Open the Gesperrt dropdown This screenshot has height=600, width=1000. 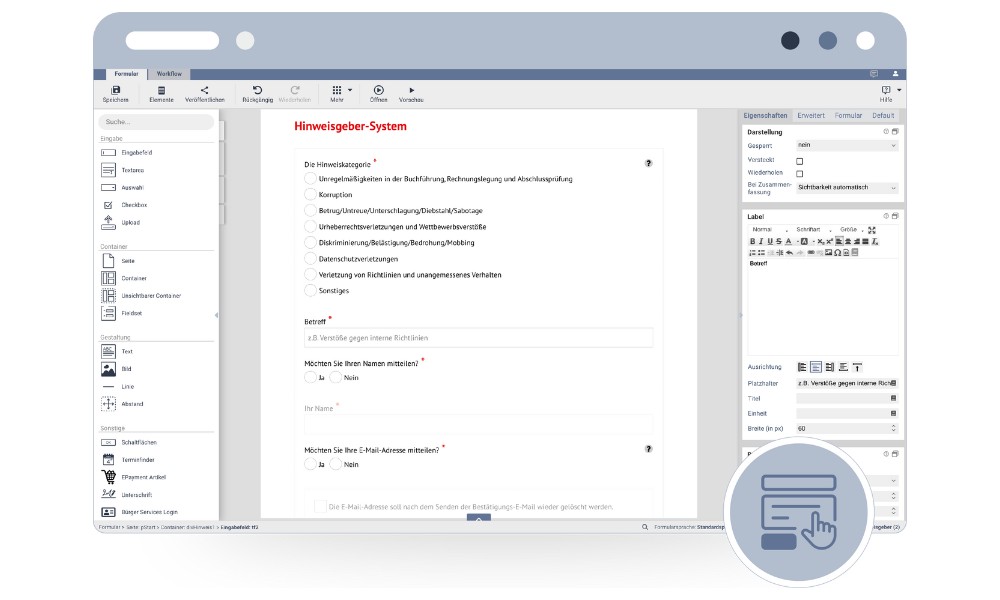coord(847,146)
